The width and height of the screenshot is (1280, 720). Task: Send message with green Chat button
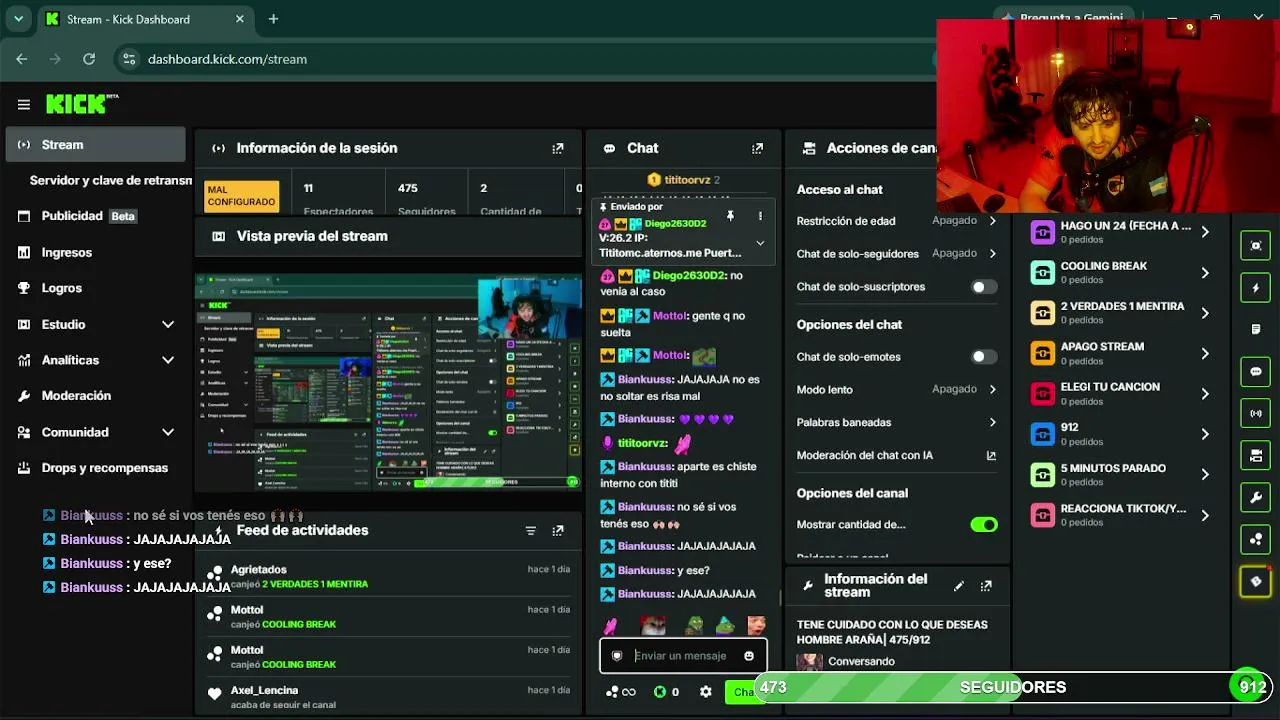coord(743,692)
